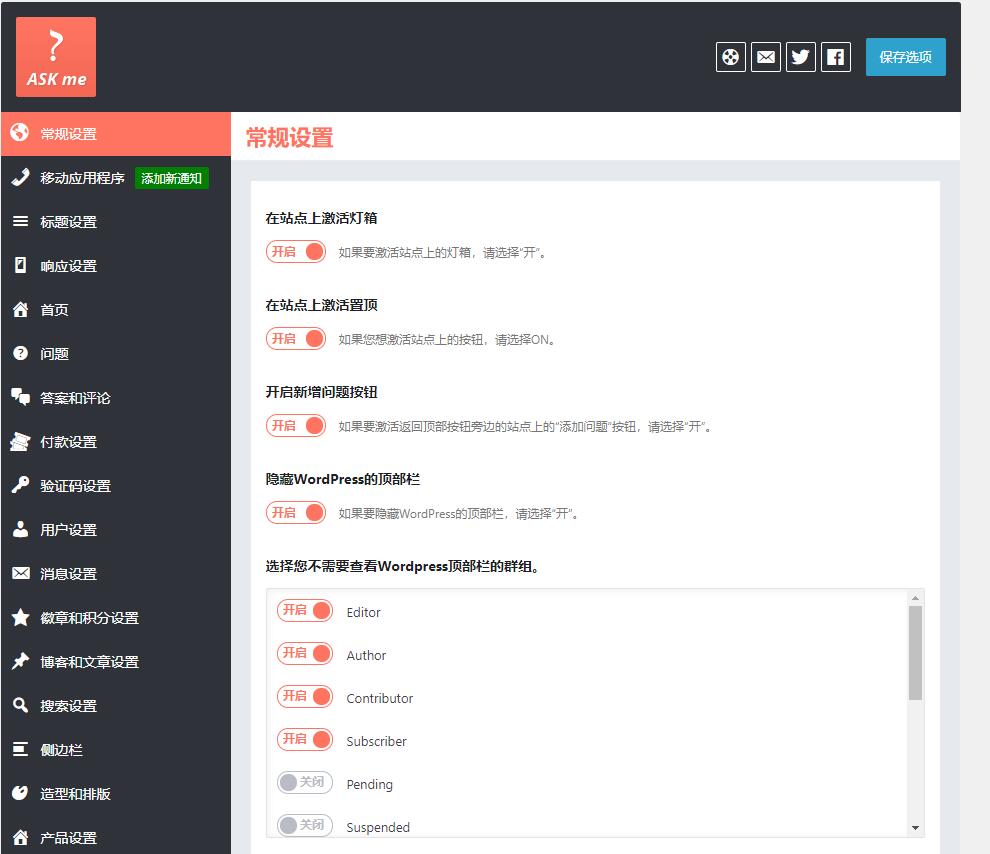Toggle the 在站点上激活置顶 switch
Image resolution: width=990 pixels, height=854 pixels.
point(295,339)
